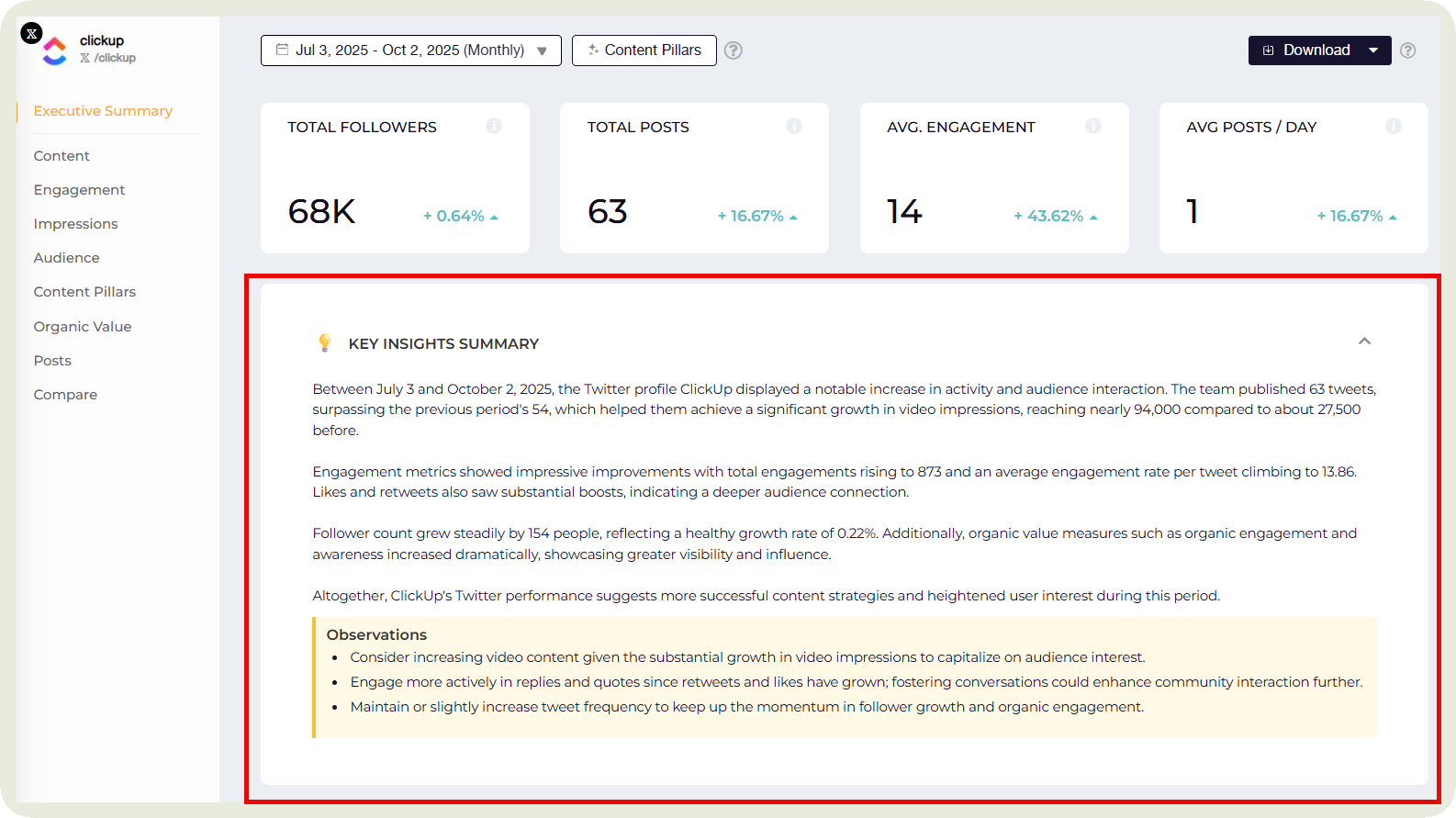Open Organic Value in sidebar
Image resolution: width=1456 pixels, height=818 pixels.
[83, 327]
